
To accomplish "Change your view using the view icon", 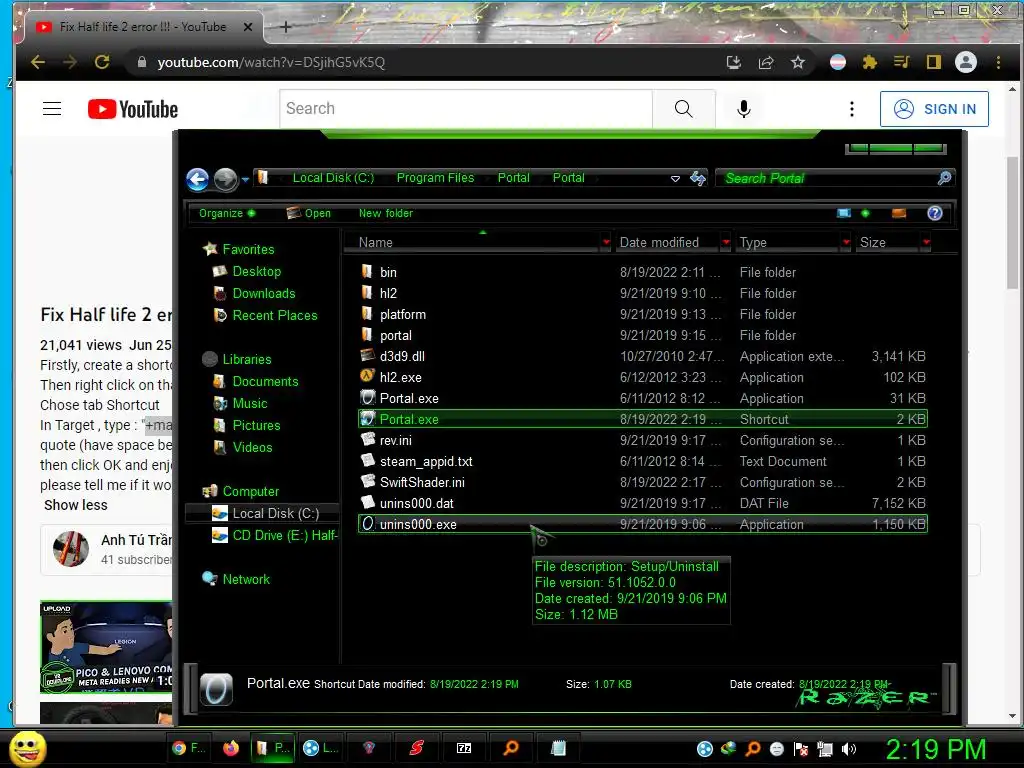I will (844, 213).
